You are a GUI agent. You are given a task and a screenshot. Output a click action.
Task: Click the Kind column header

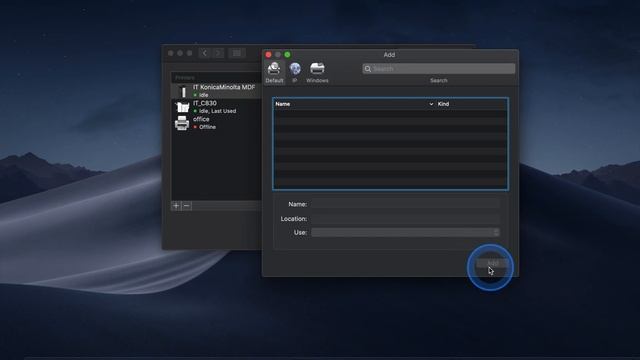pyautogui.click(x=443, y=104)
